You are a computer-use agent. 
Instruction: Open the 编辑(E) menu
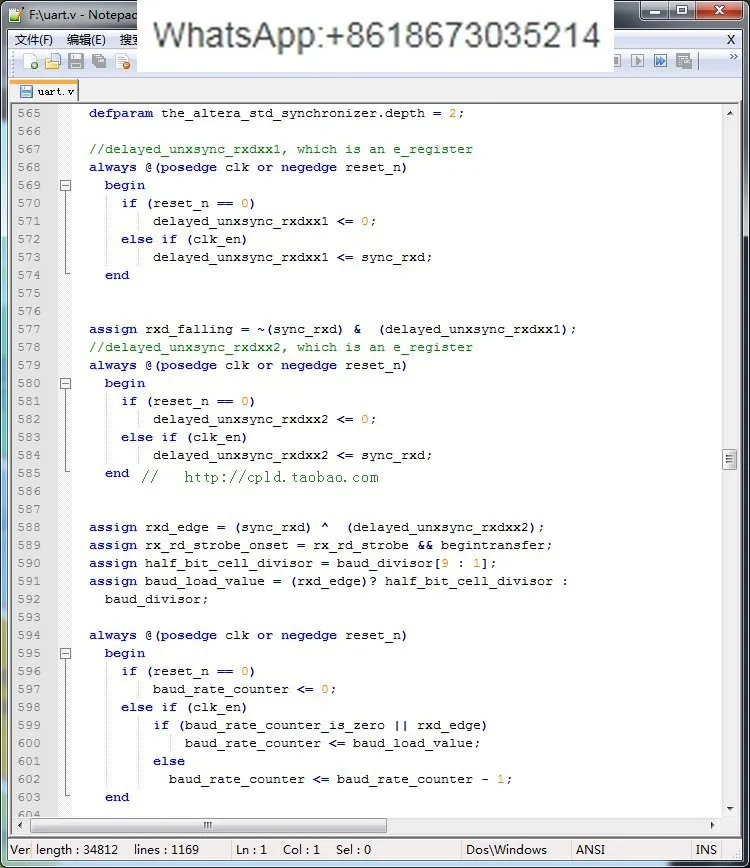(86, 40)
